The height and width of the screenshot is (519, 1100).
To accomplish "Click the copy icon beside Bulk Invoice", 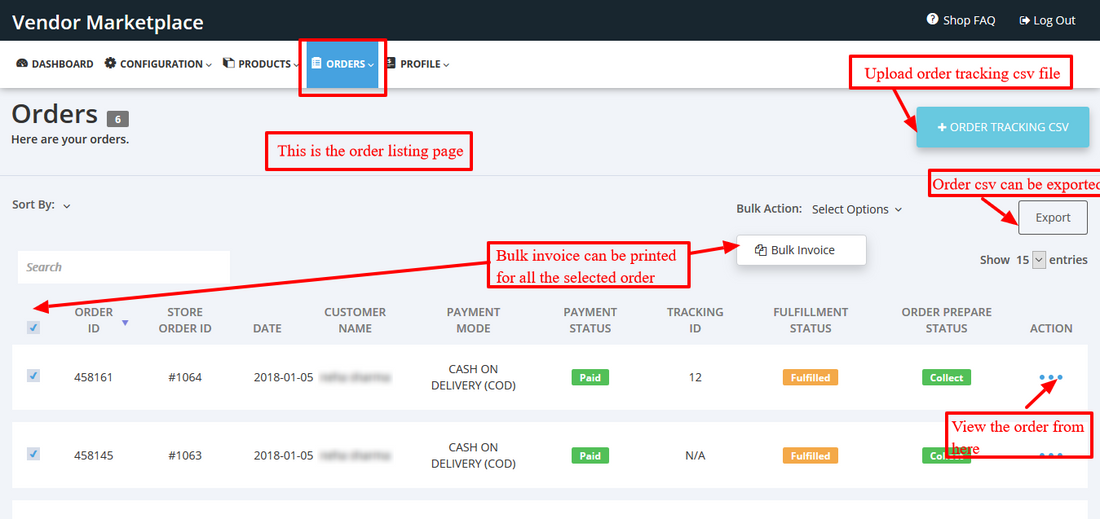I will pyautogui.click(x=760, y=250).
